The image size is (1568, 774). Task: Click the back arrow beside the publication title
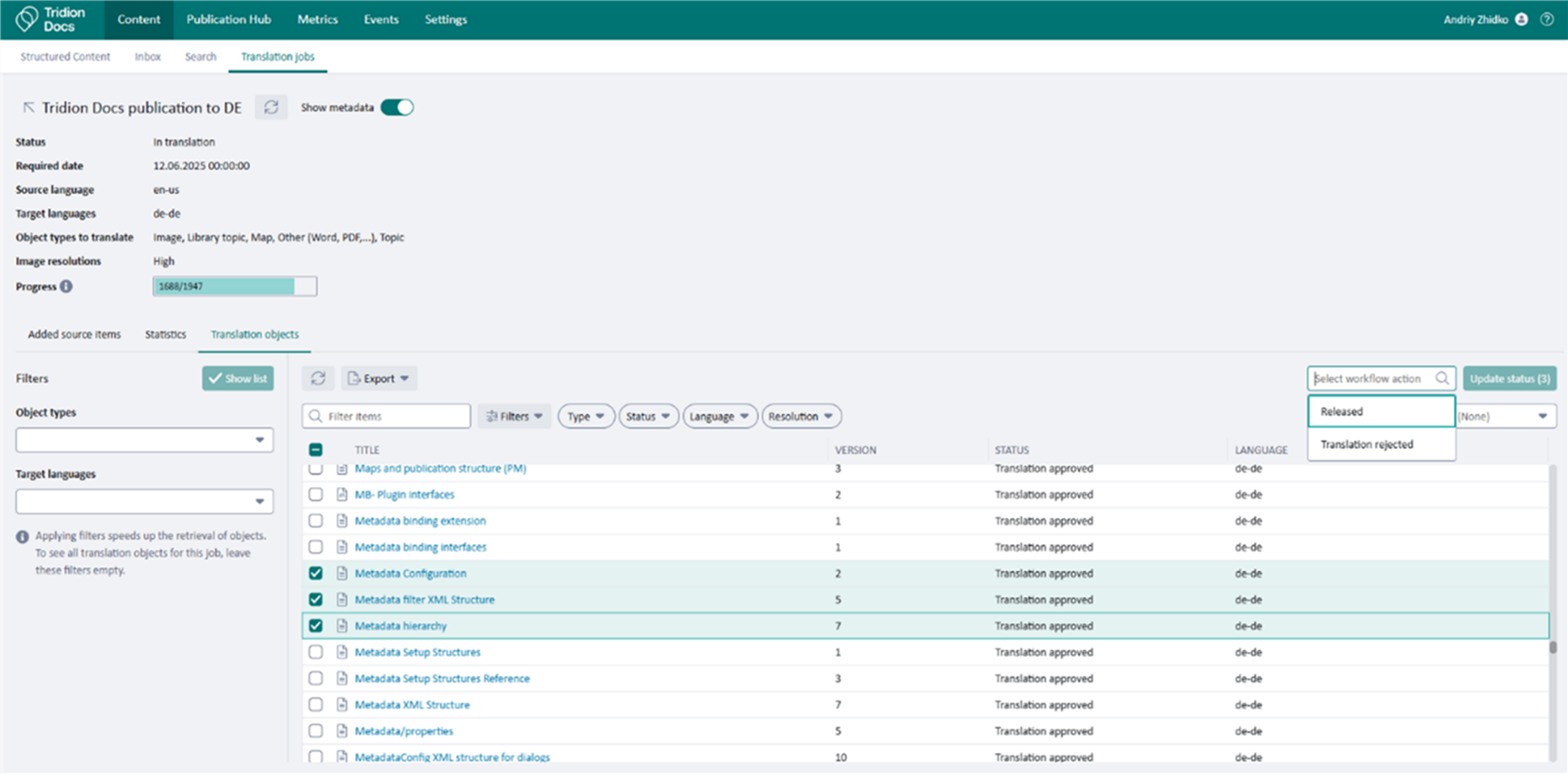point(29,107)
